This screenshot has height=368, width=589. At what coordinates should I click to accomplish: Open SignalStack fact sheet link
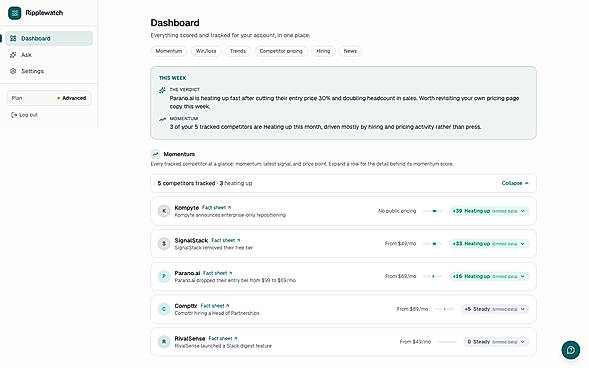pyautogui.click(x=226, y=240)
